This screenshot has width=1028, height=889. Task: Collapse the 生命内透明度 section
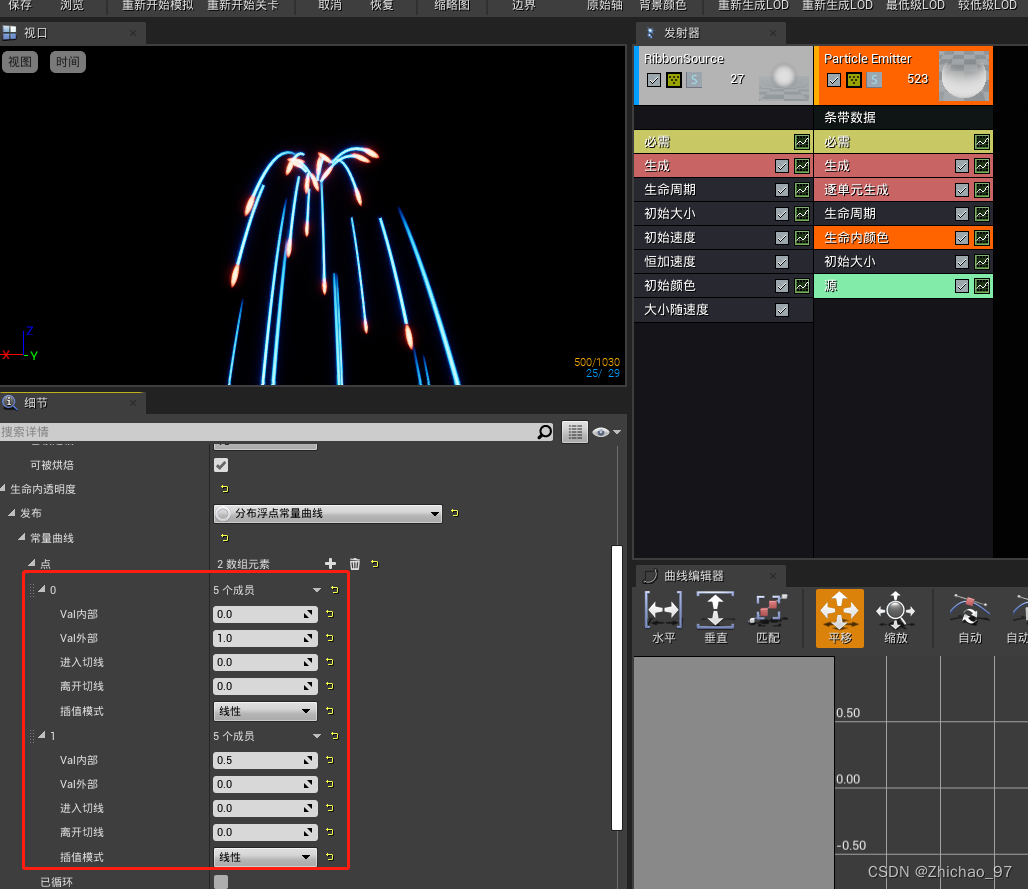coord(3,488)
